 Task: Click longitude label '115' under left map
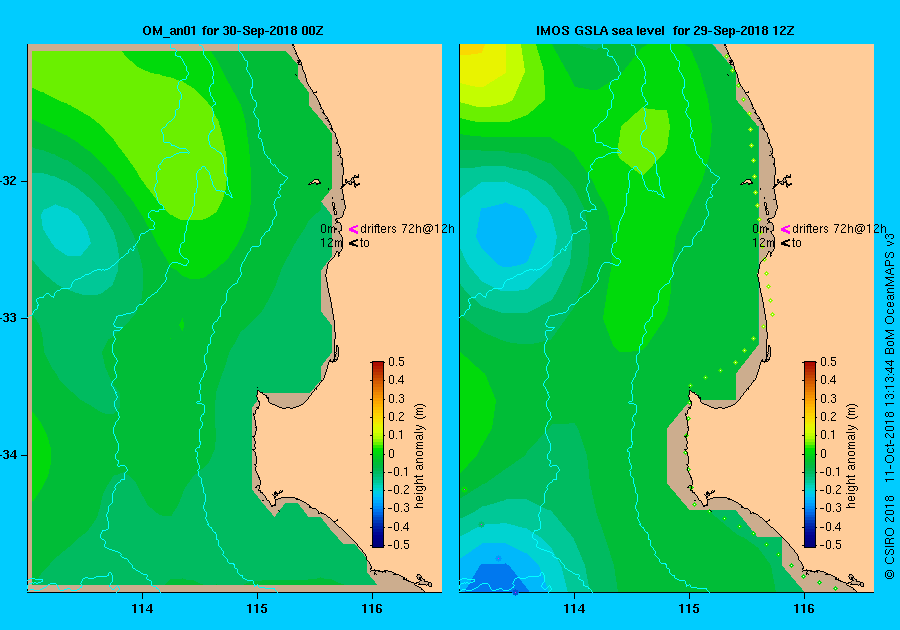pos(257,609)
